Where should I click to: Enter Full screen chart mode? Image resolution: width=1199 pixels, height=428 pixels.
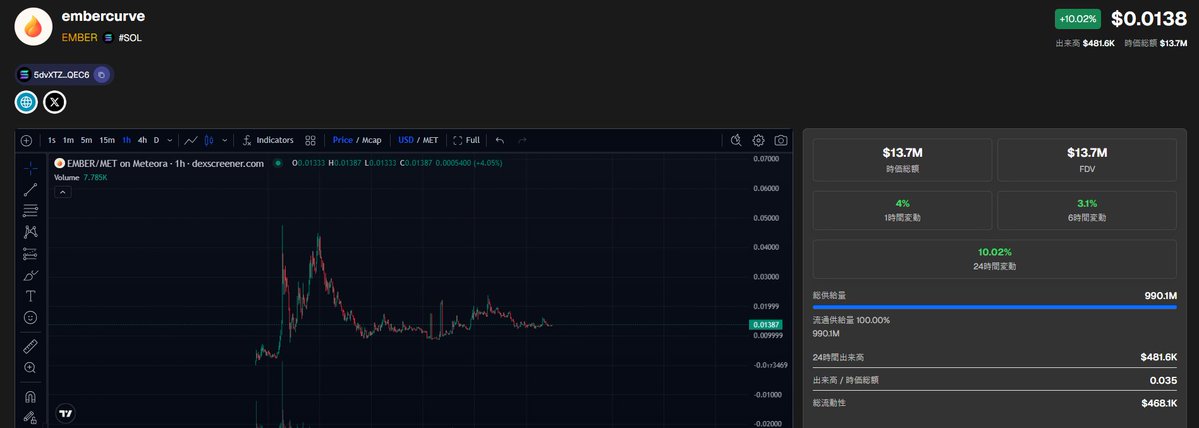(466, 141)
